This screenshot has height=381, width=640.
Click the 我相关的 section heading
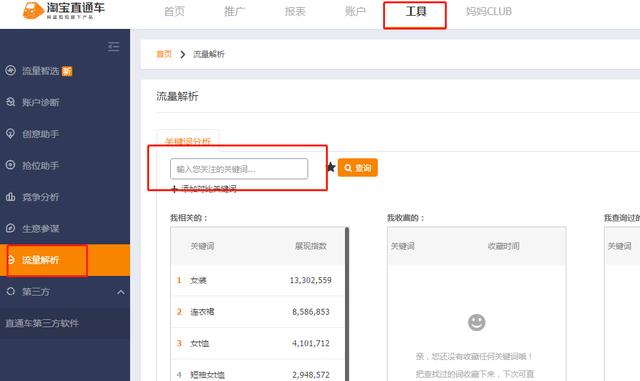[x=189, y=218]
